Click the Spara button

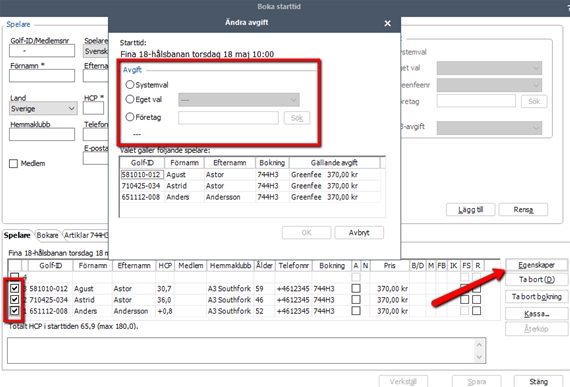coord(477,382)
